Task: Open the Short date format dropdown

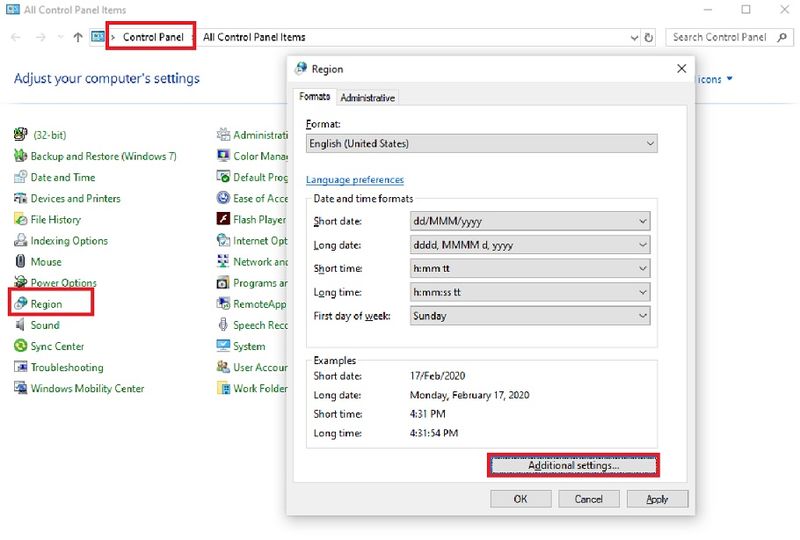Action: point(529,221)
